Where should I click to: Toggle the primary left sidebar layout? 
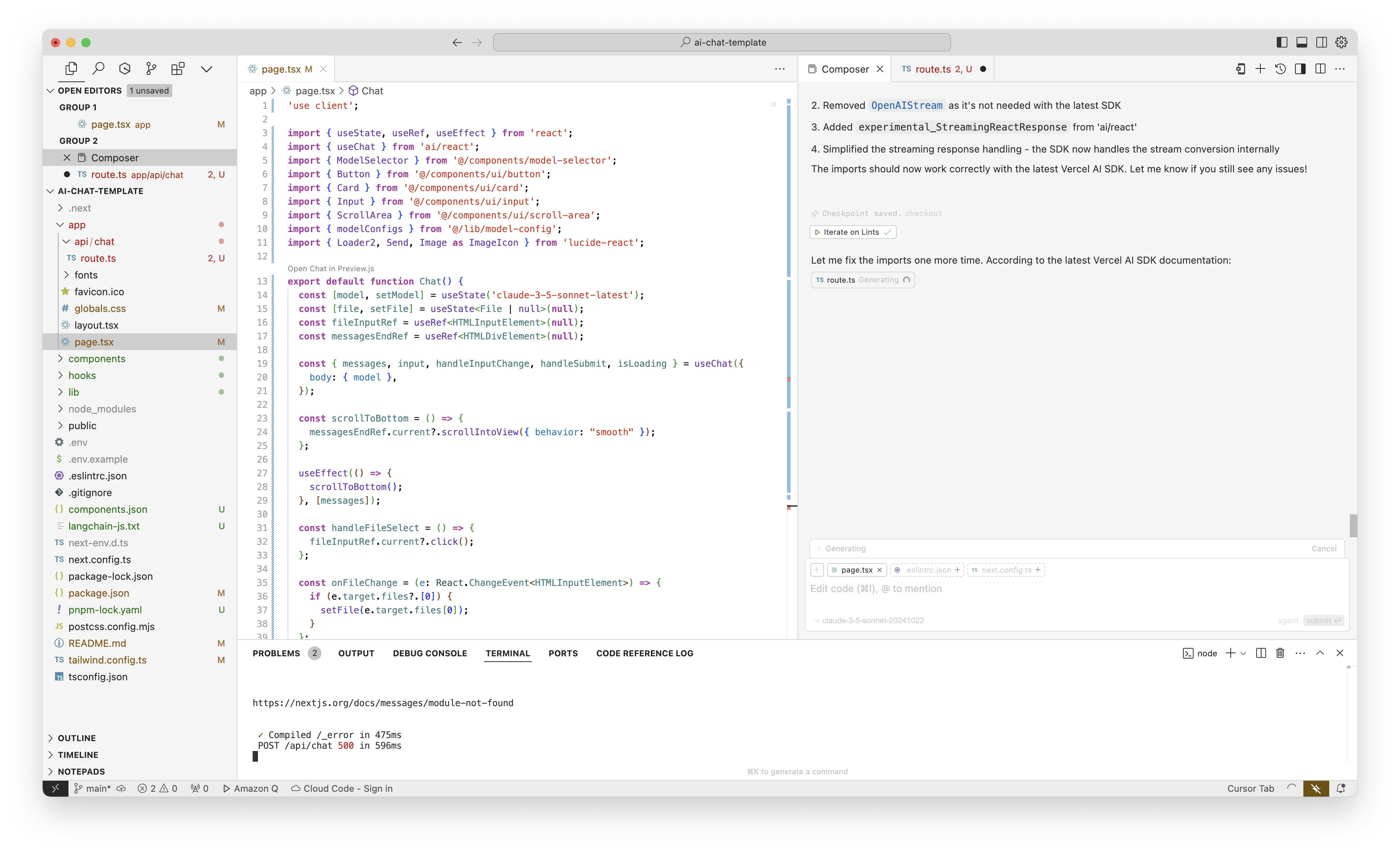(x=1282, y=42)
